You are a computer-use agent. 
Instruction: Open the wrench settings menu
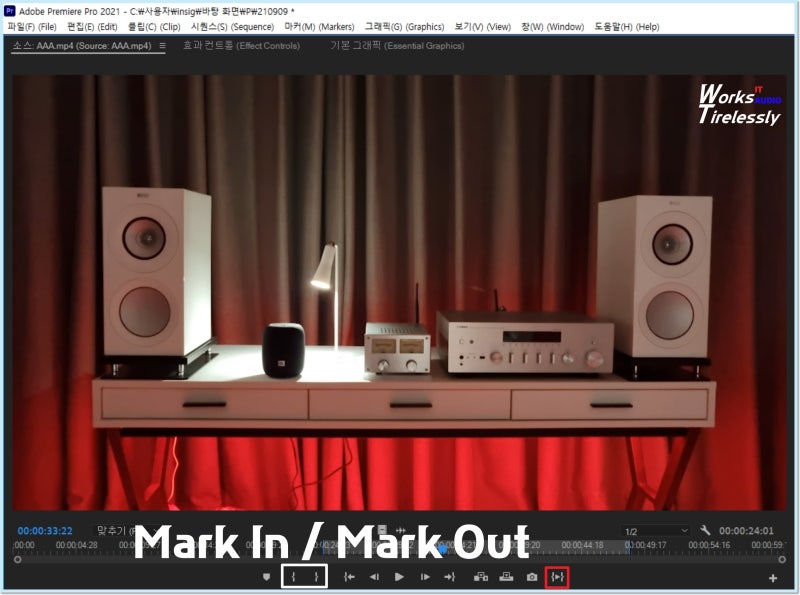[x=705, y=530]
